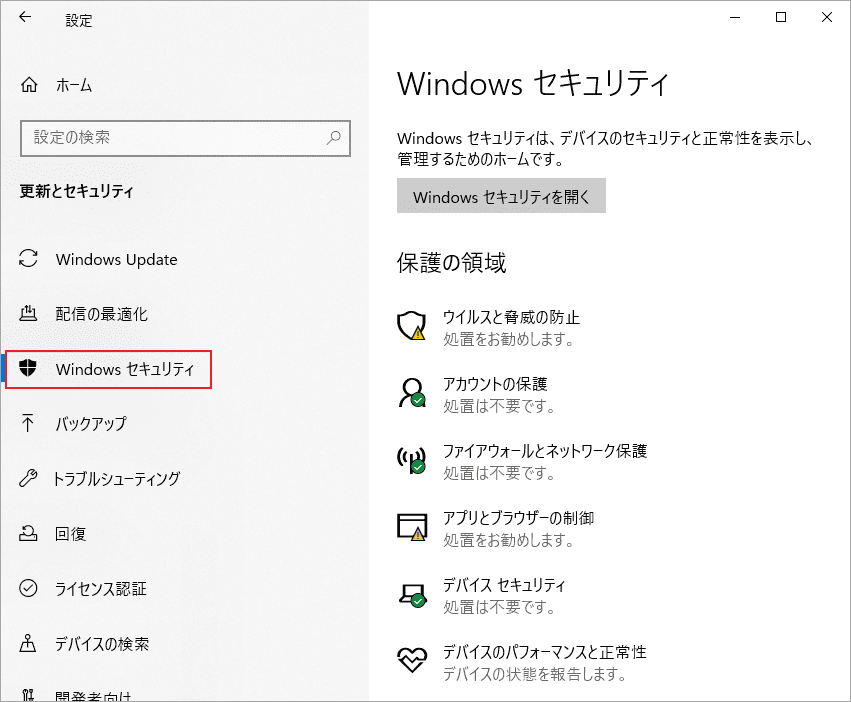Select Windows Update in the sidebar
The image size is (851, 702).
point(116,260)
